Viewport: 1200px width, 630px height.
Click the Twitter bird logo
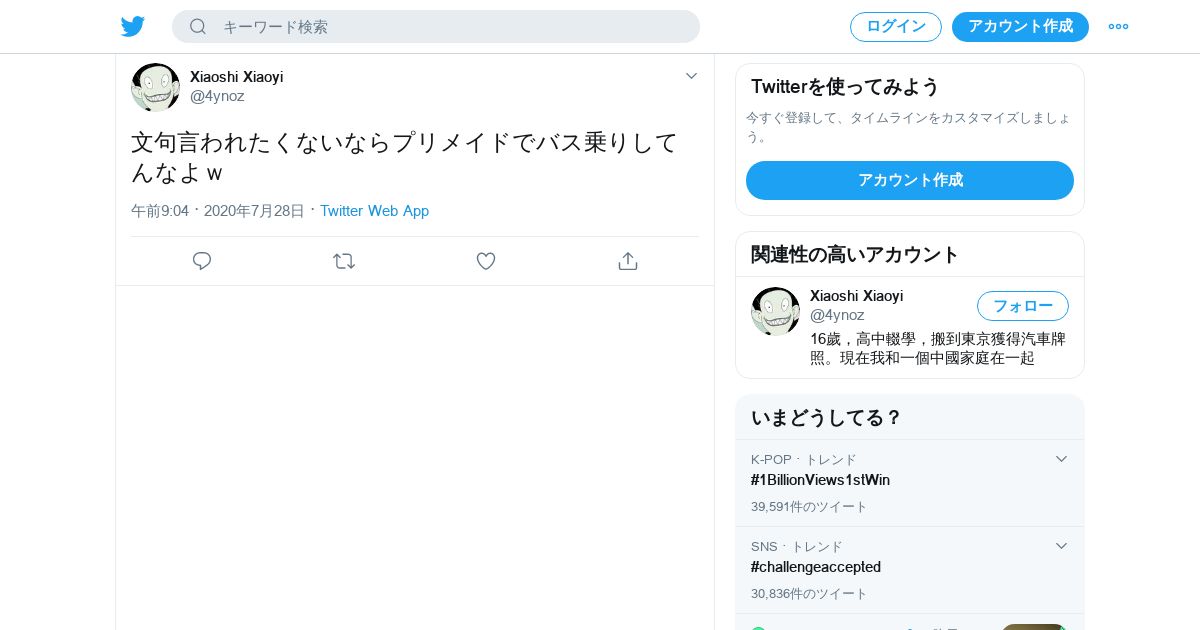[133, 26]
